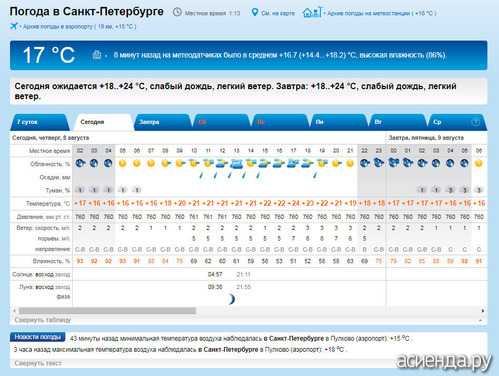Click the Температура, °C row label
The image size is (499, 376).
point(48,203)
